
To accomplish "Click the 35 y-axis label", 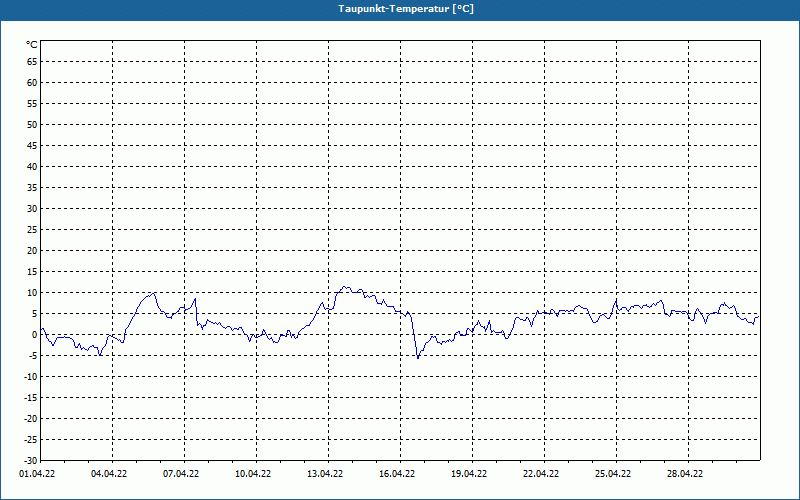I will 32,188.
